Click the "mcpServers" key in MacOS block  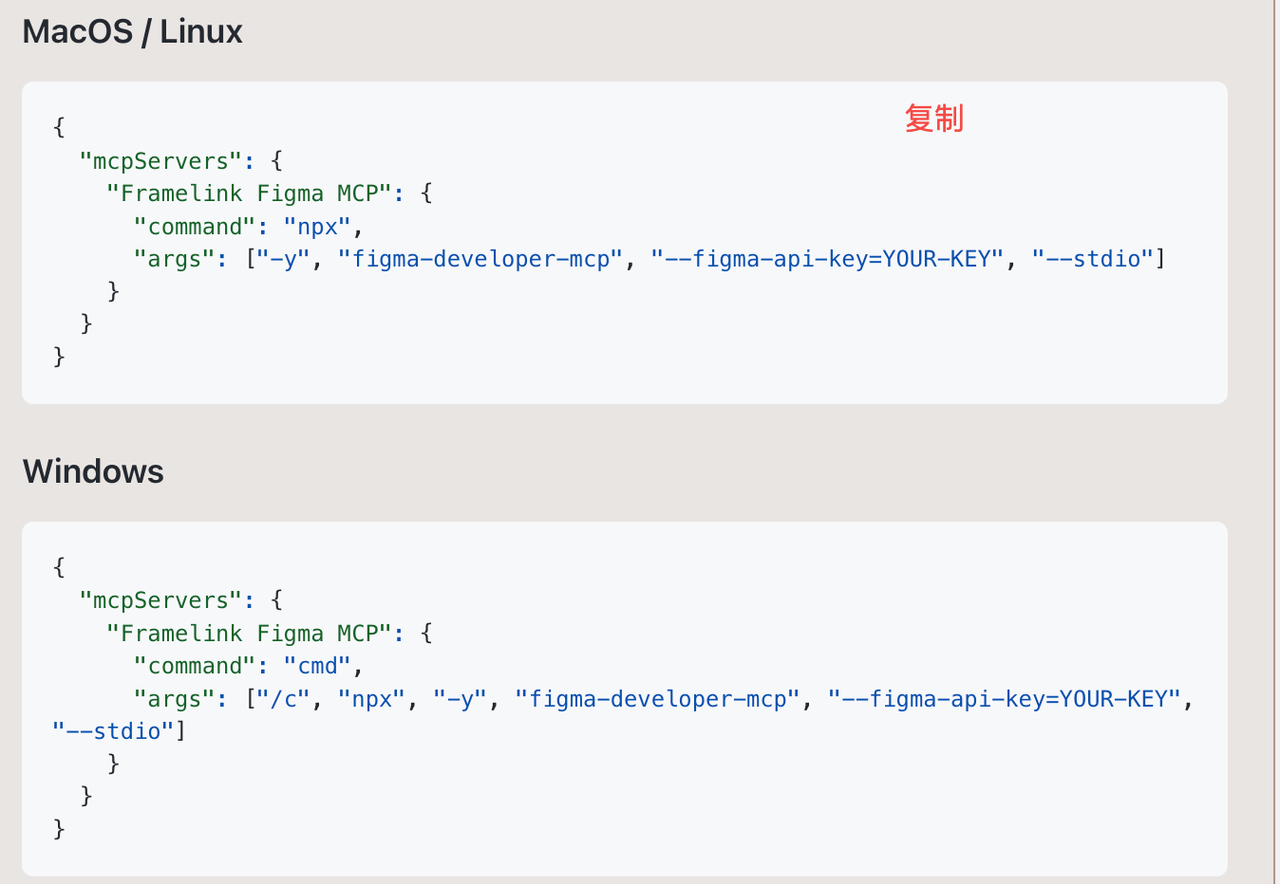tap(161, 161)
